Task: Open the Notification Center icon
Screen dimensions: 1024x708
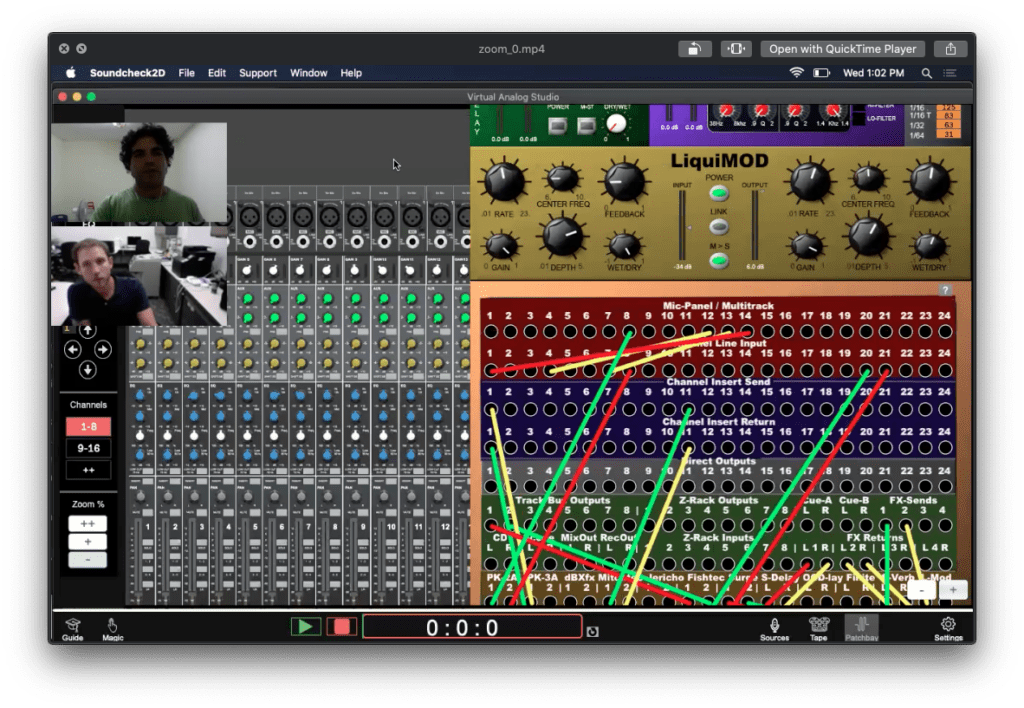Action: click(x=950, y=73)
